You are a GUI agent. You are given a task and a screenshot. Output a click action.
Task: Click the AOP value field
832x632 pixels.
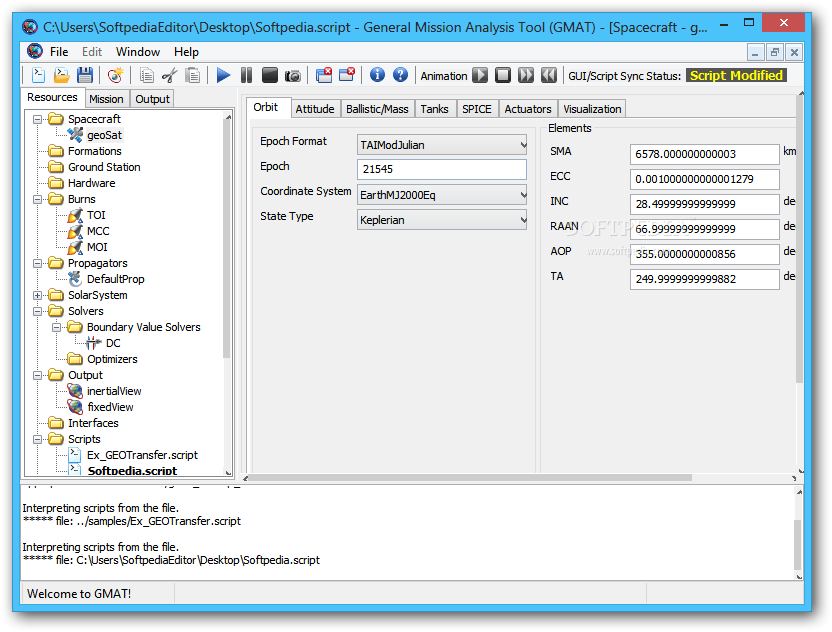[705, 254]
